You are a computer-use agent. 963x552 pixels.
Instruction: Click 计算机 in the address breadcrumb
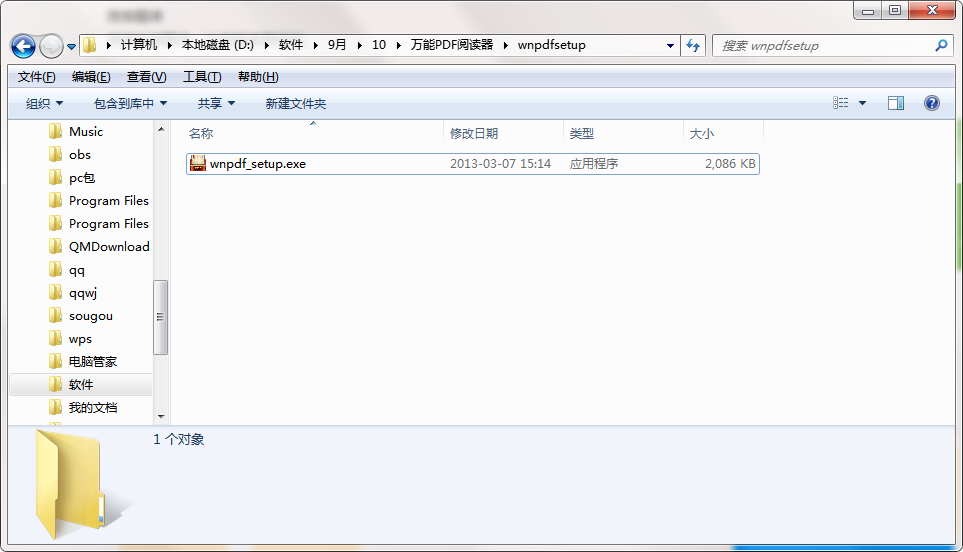coord(138,45)
